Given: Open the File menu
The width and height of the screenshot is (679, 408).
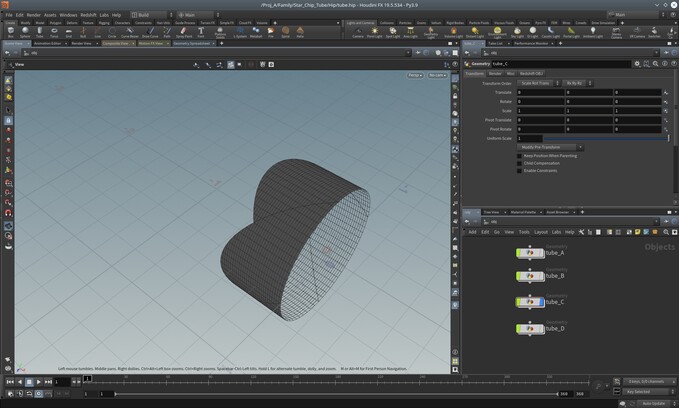Looking at the screenshot, I should [9, 15].
